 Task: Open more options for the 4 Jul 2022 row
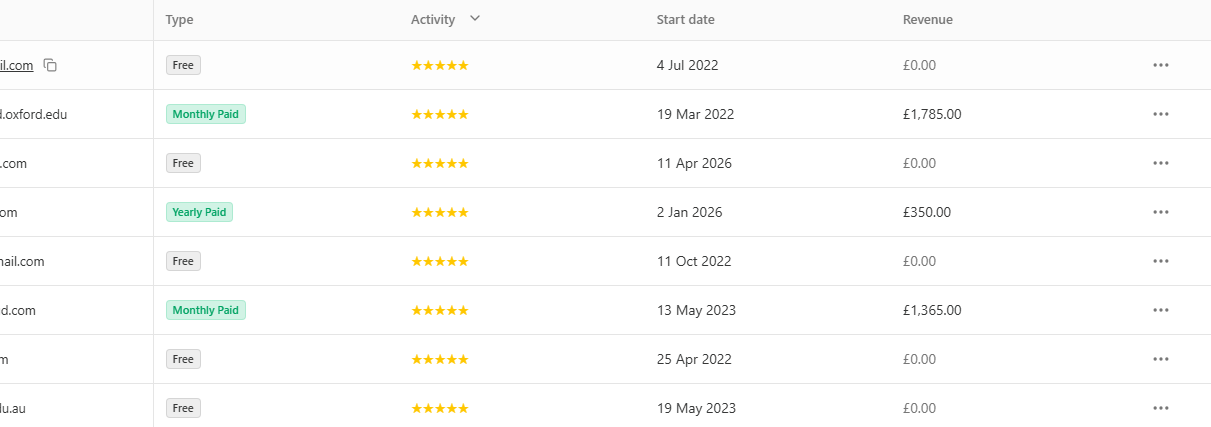coord(1161,65)
